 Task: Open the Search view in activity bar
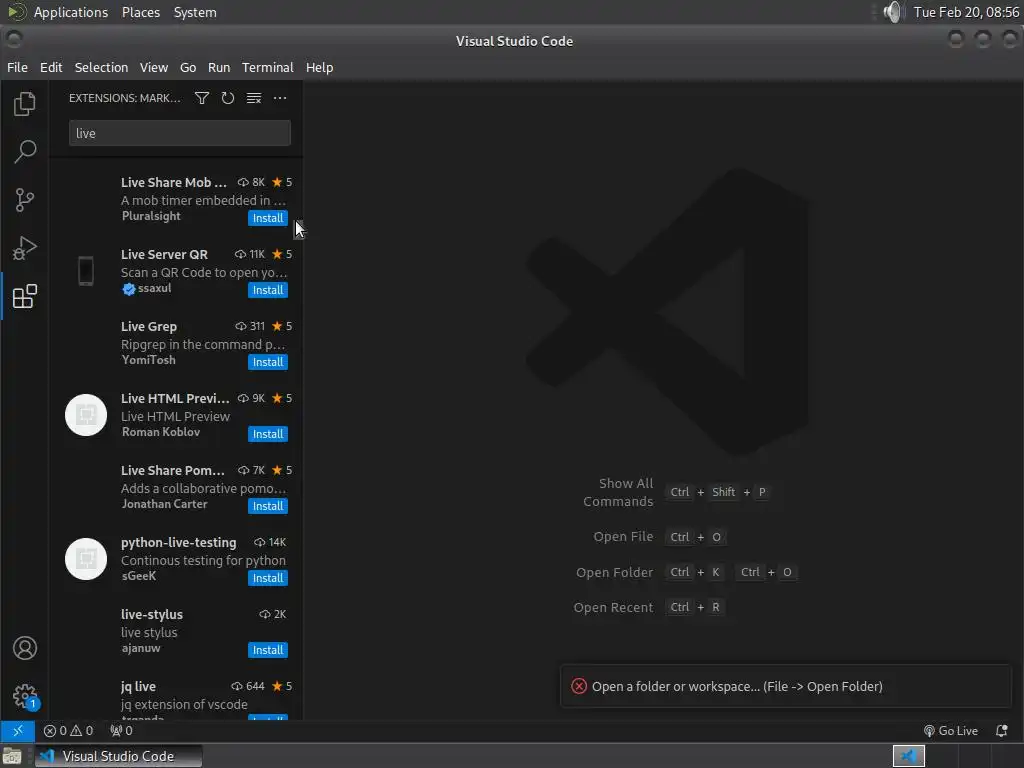(x=25, y=152)
